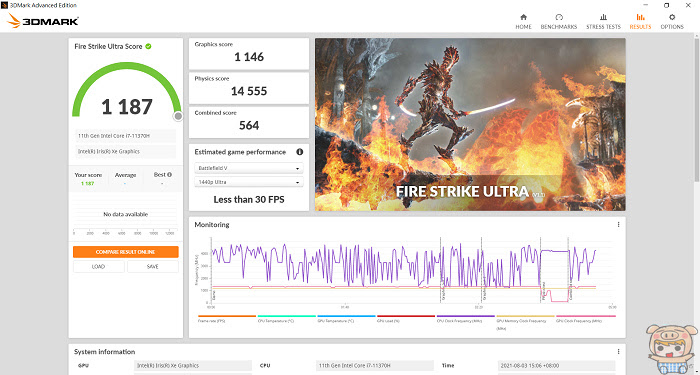Click the Fire Strike Ultra banner image
Screen dimensions: 700x375
(470, 124)
